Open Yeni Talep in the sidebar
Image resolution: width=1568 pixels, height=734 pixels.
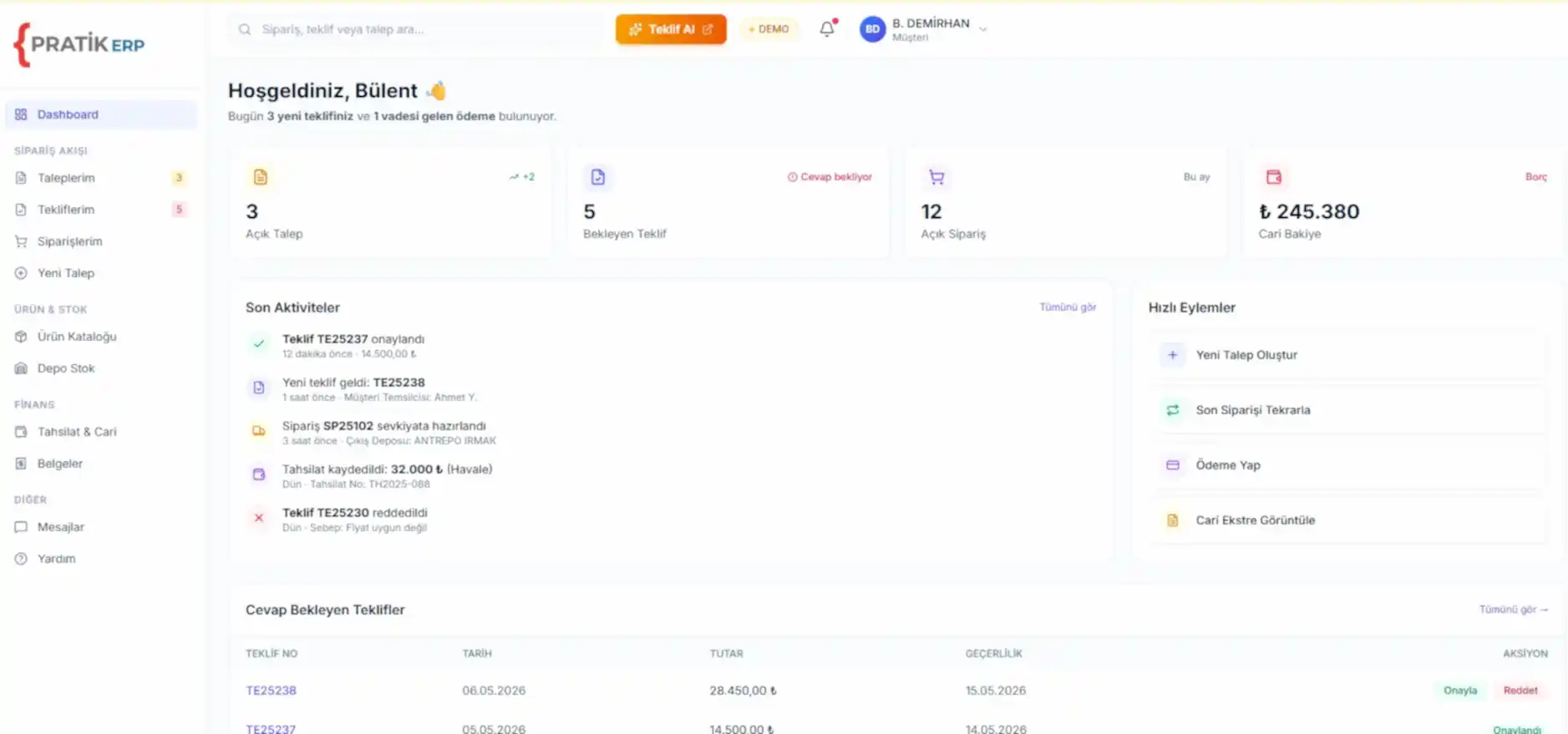101,273
